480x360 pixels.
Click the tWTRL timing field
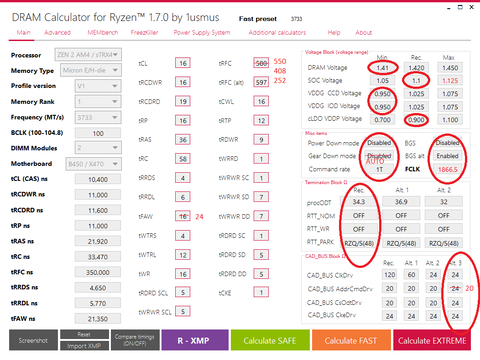[x=183, y=255]
